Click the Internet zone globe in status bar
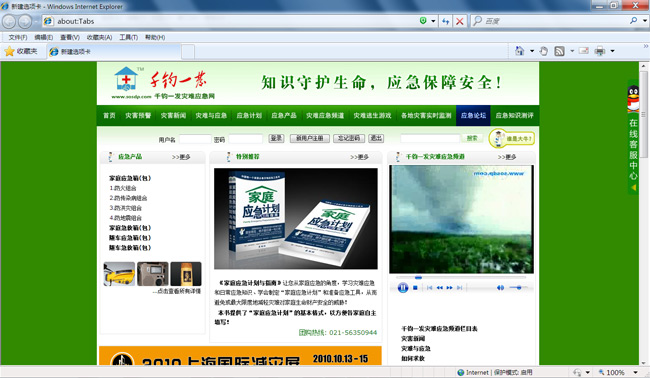Screen dimensions: 650x378 click(461, 372)
